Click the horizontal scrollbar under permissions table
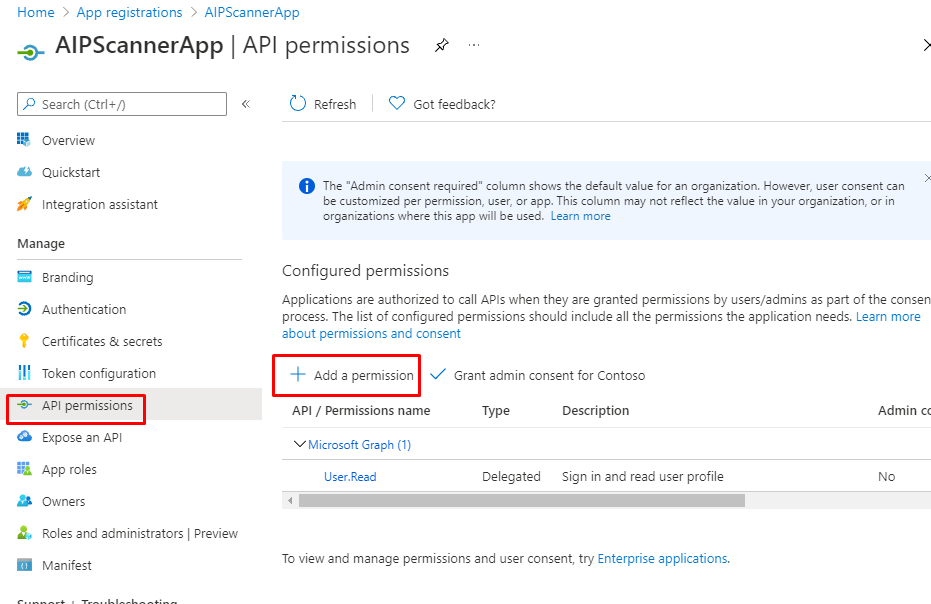The height and width of the screenshot is (604, 931). pyautogui.click(x=520, y=500)
